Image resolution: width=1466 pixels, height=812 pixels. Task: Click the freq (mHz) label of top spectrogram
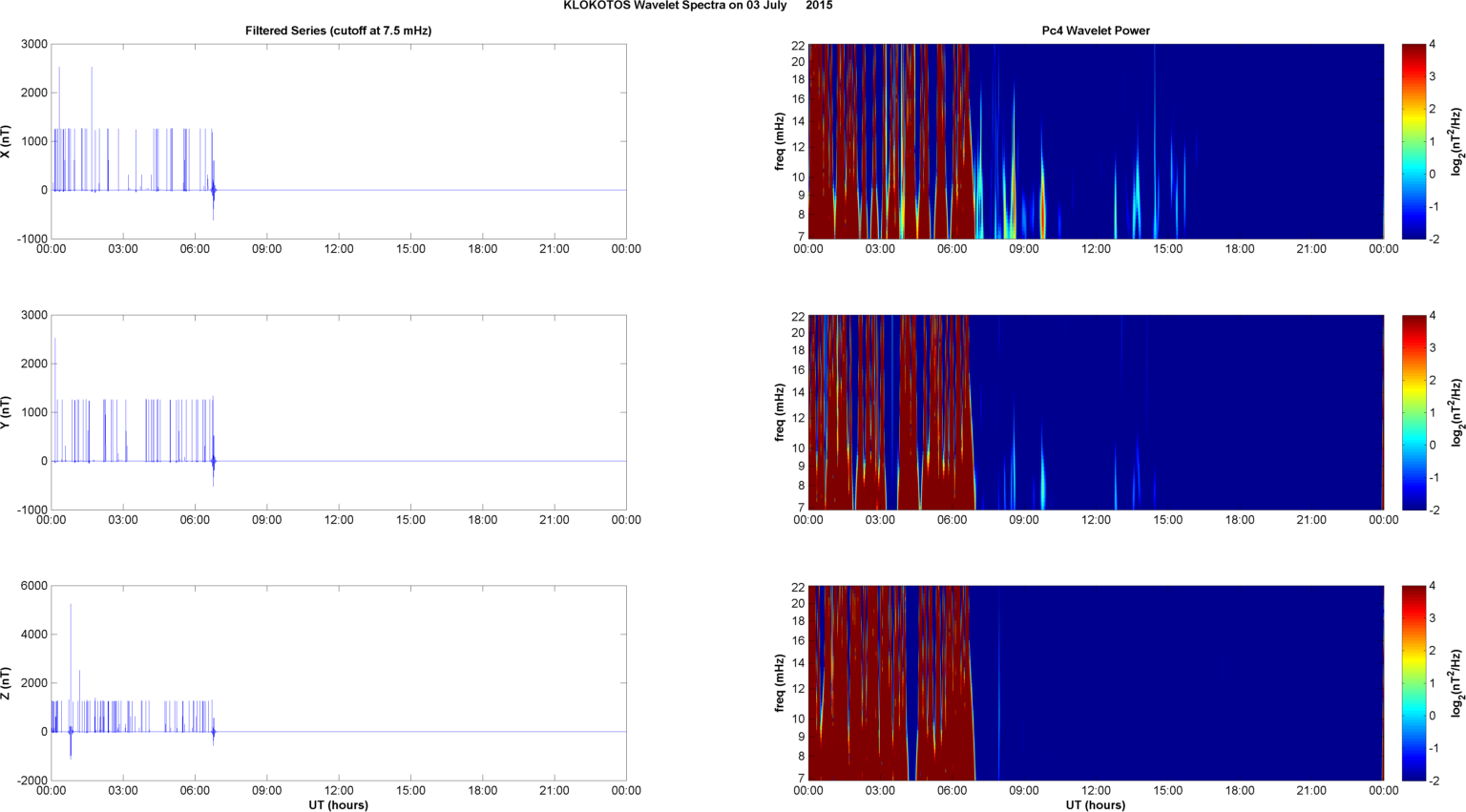[x=780, y=141]
